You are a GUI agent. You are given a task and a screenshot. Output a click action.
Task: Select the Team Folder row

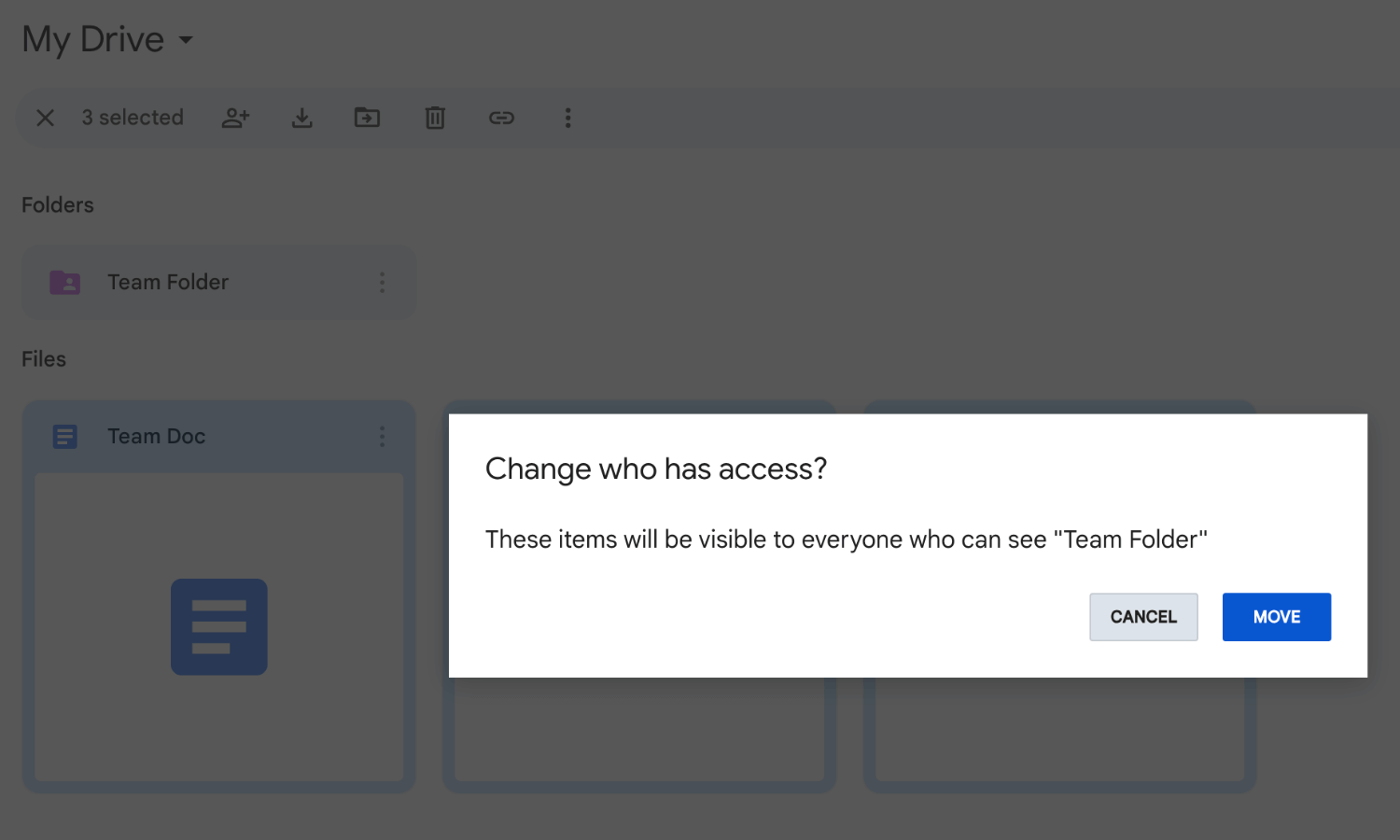(218, 282)
